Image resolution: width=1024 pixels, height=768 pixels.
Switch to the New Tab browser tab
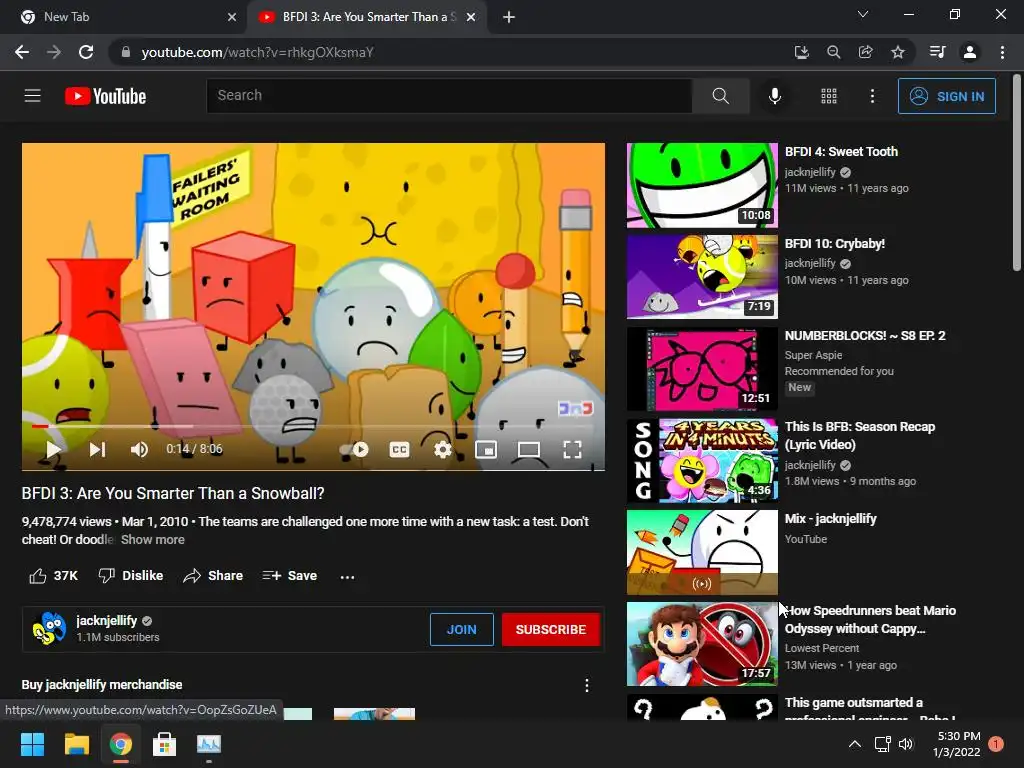(124, 17)
